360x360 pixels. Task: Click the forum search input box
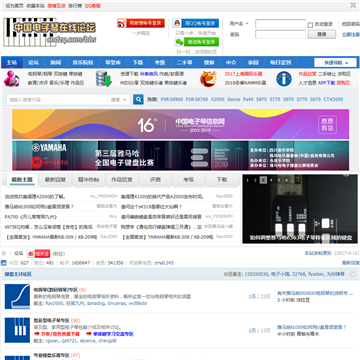[57, 99]
